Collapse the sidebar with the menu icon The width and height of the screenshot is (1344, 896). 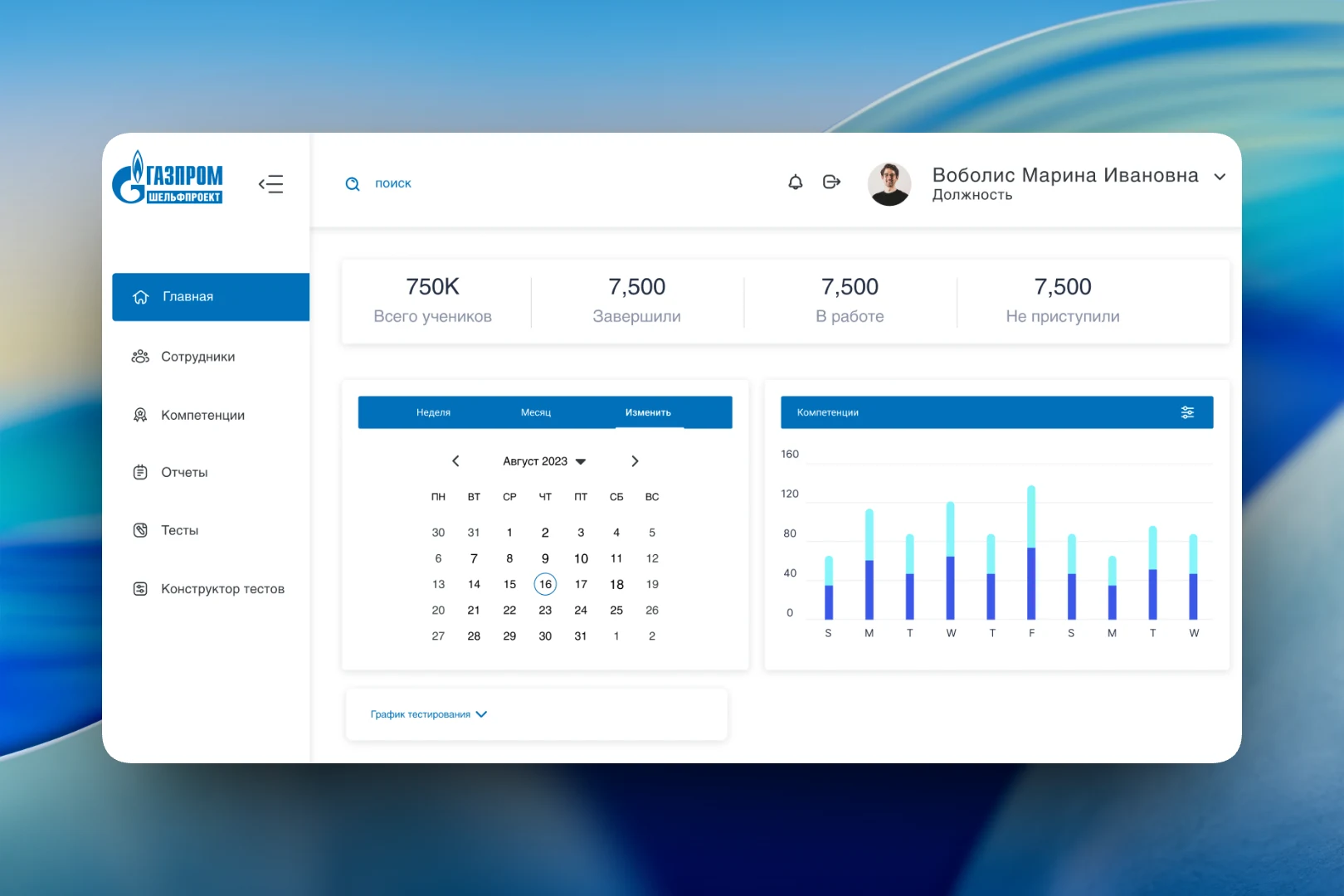tap(270, 184)
